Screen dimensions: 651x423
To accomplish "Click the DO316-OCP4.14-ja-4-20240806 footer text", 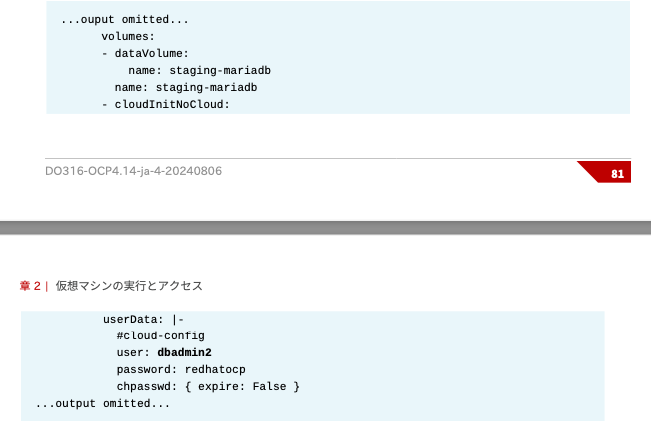I will coord(133,171).
